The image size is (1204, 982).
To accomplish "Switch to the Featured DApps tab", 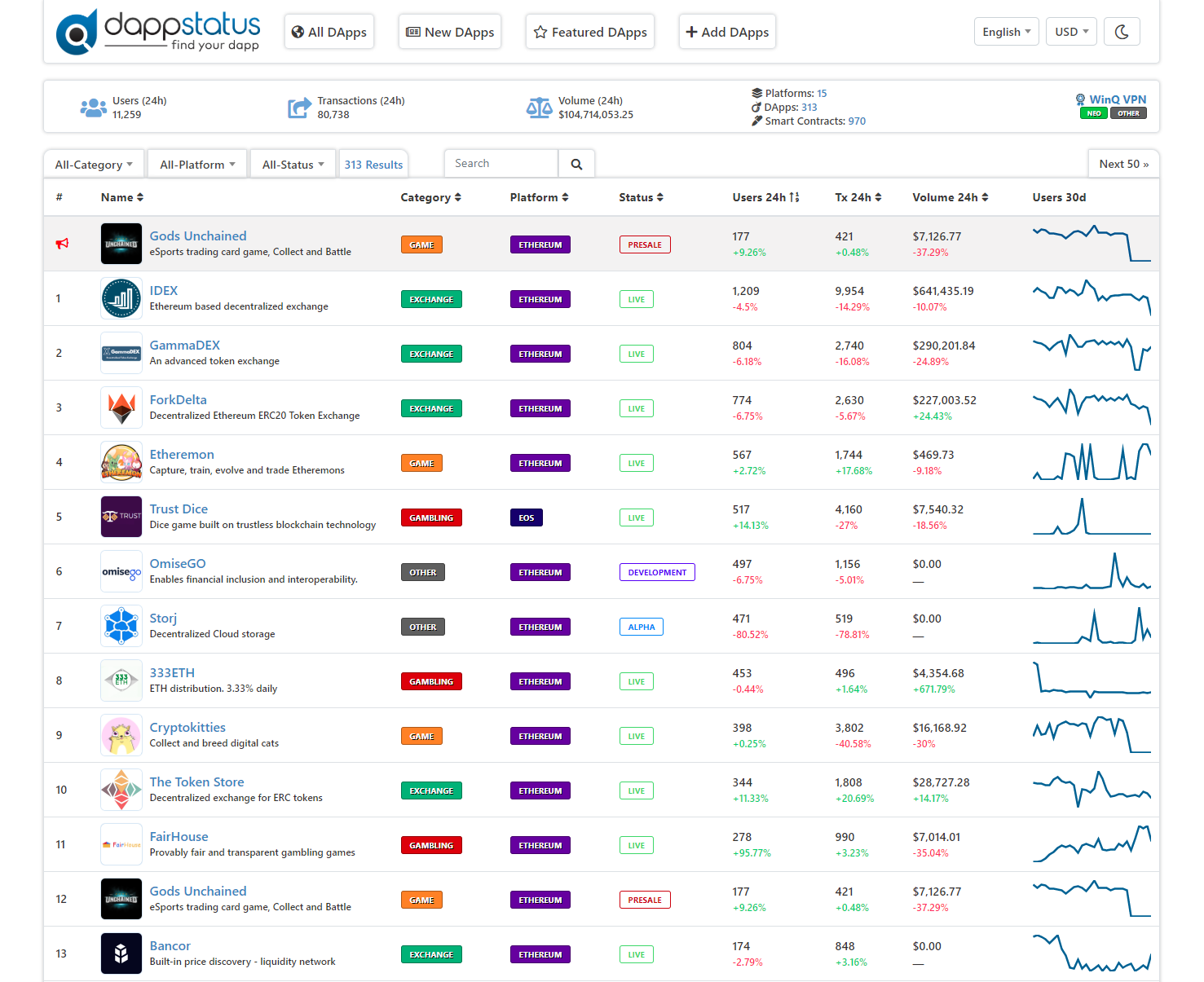I will [589, 31].
